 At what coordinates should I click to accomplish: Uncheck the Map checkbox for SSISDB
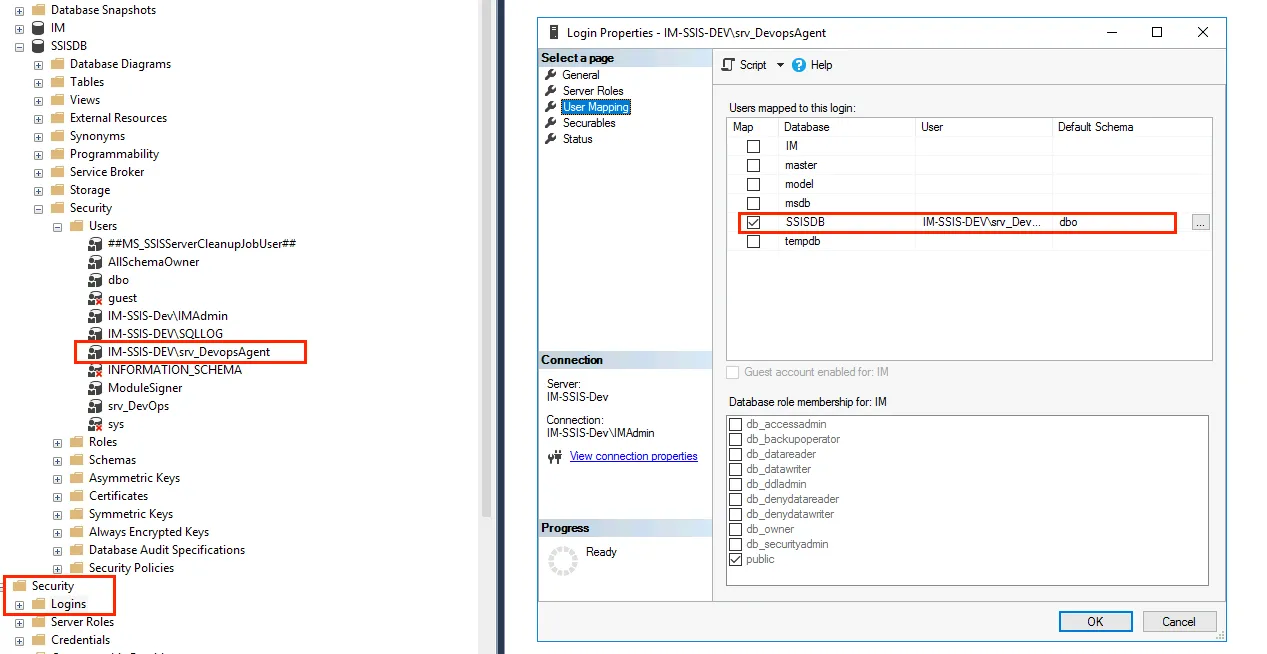point(753,222)
